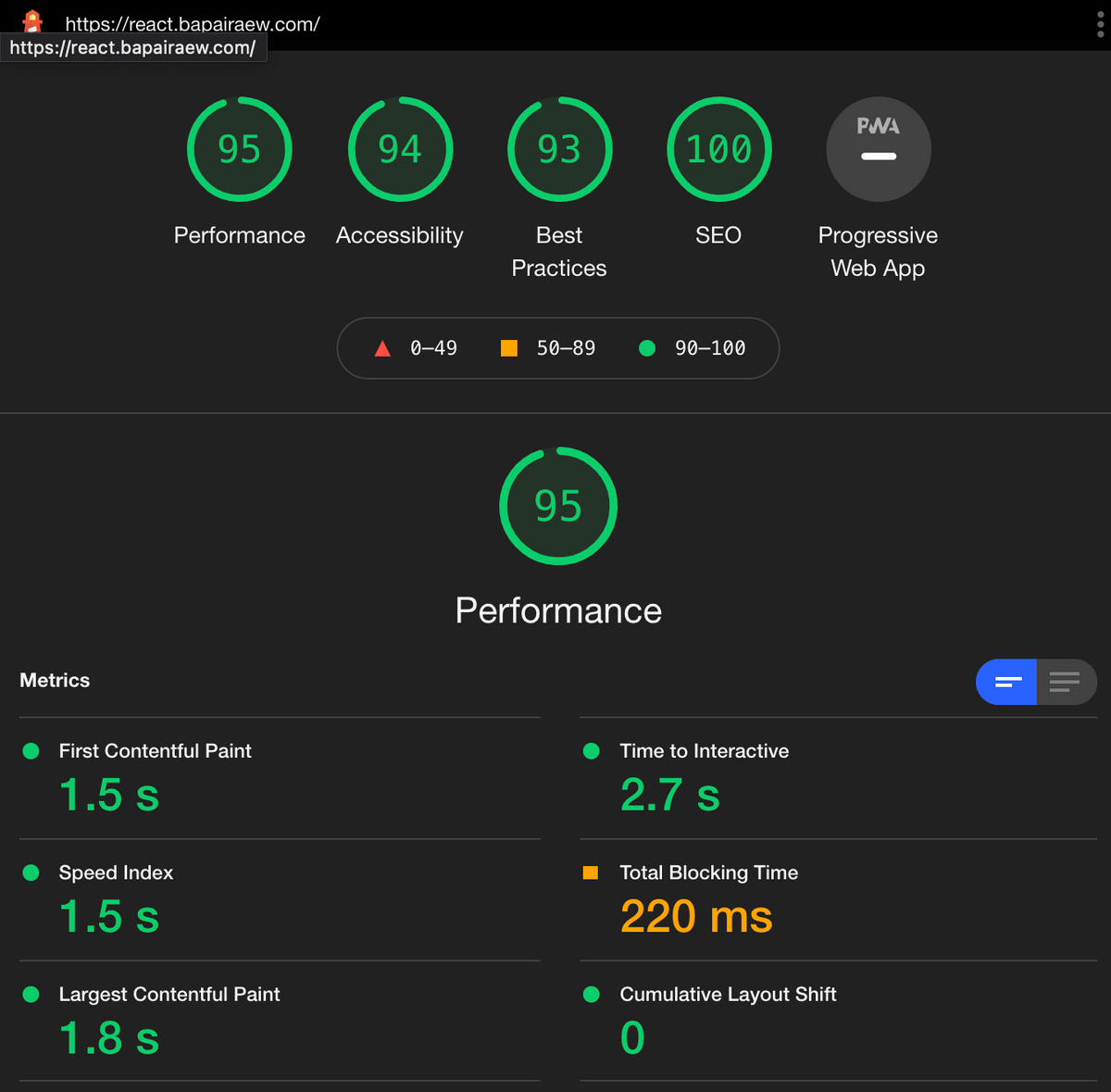
Task: Expand the Speed Index metric details
Action: pyautogui.click(x=116, y=872)
